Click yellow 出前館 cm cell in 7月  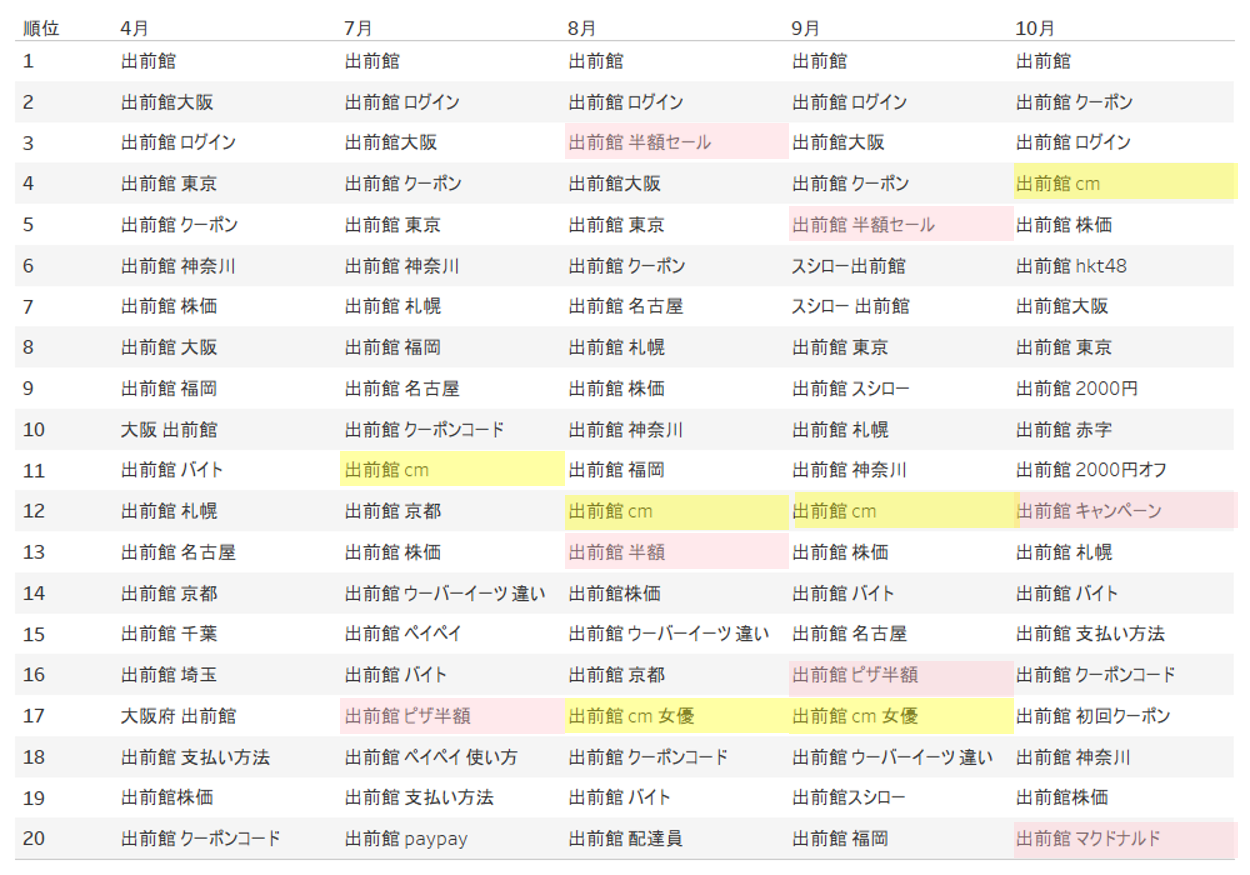(452, 470)
